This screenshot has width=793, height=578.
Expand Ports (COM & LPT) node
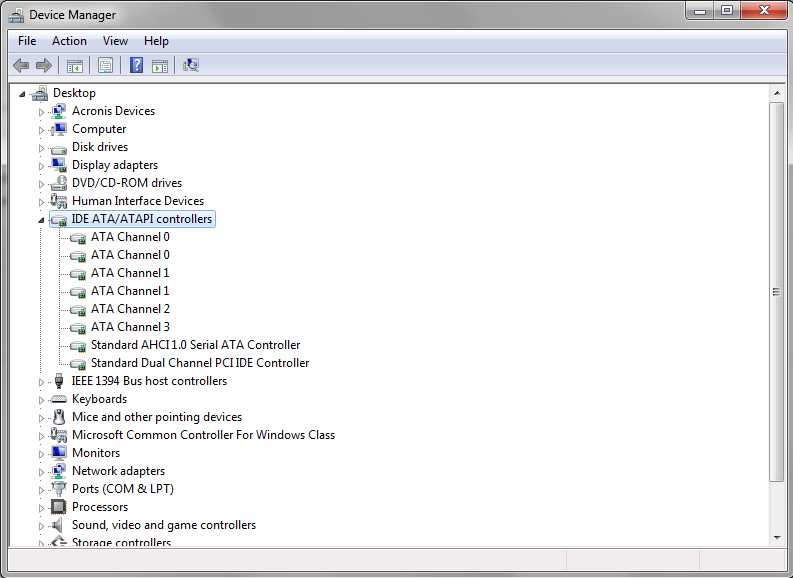tap(41, 490)
